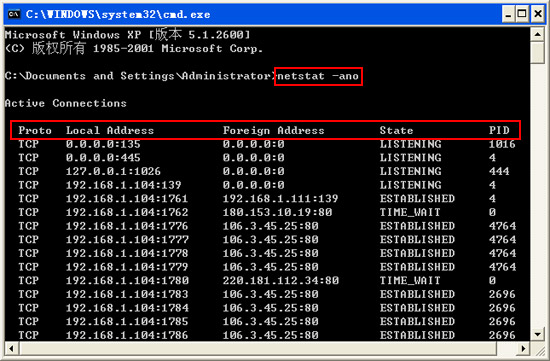Click the vertical scrollbar down arrow
The width and height of the screenshot is (550, 361).
coord(537,334)
